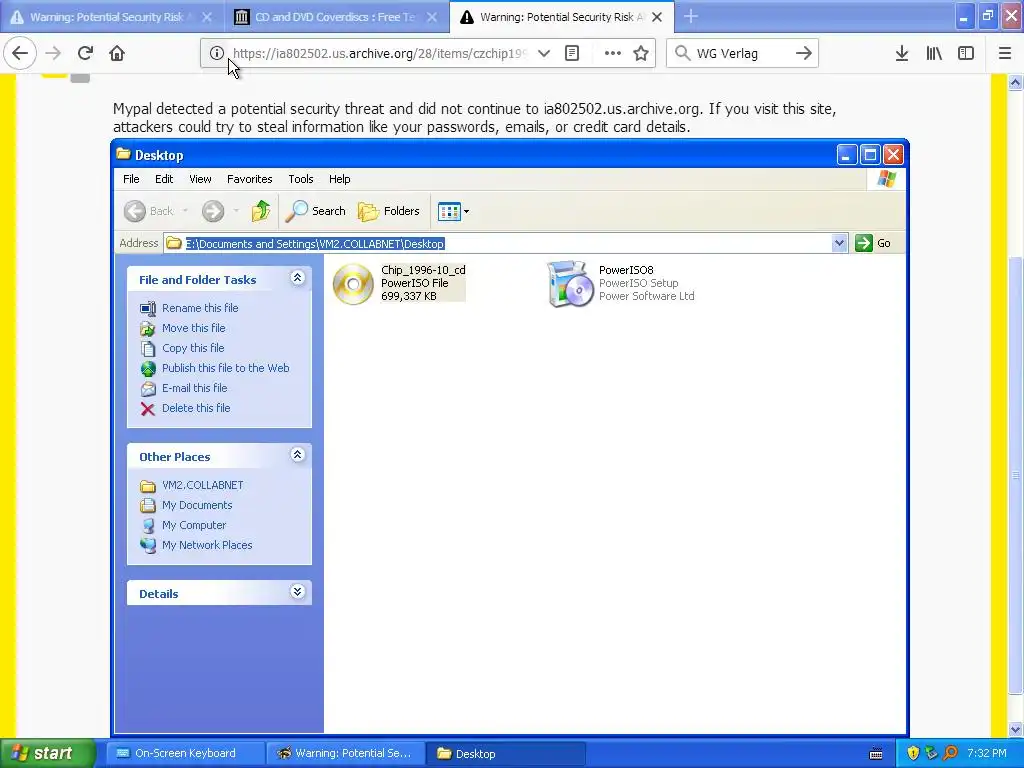Image resolution: width=1024 pixels, height=768 pixels.
Task: Open the Edit menu in Explorer
Action: tap(164, 179)
